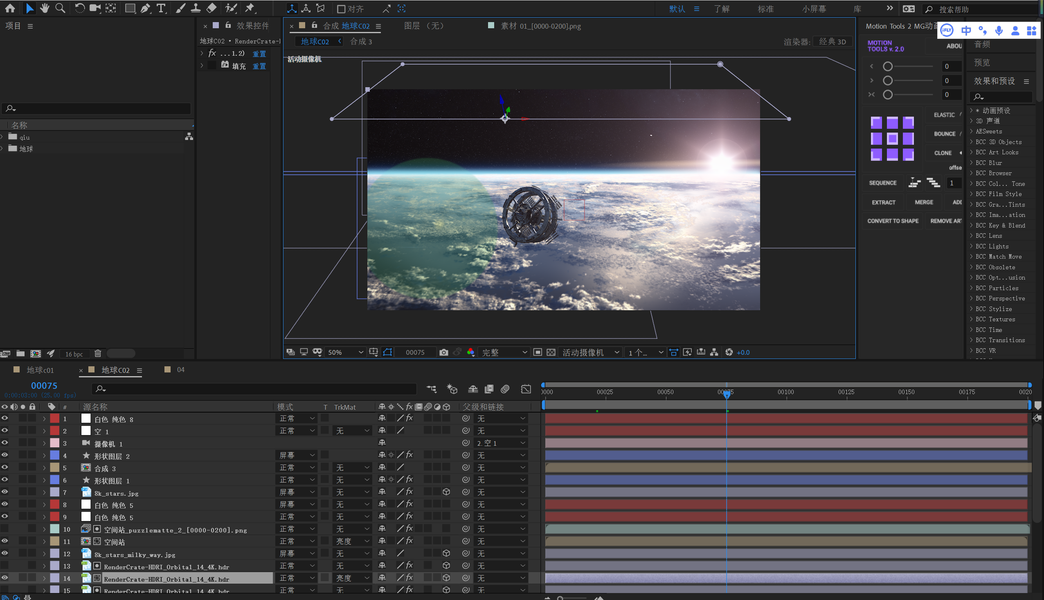
Task: Choose the Eraser tool
Action: [x=211, y=8]
